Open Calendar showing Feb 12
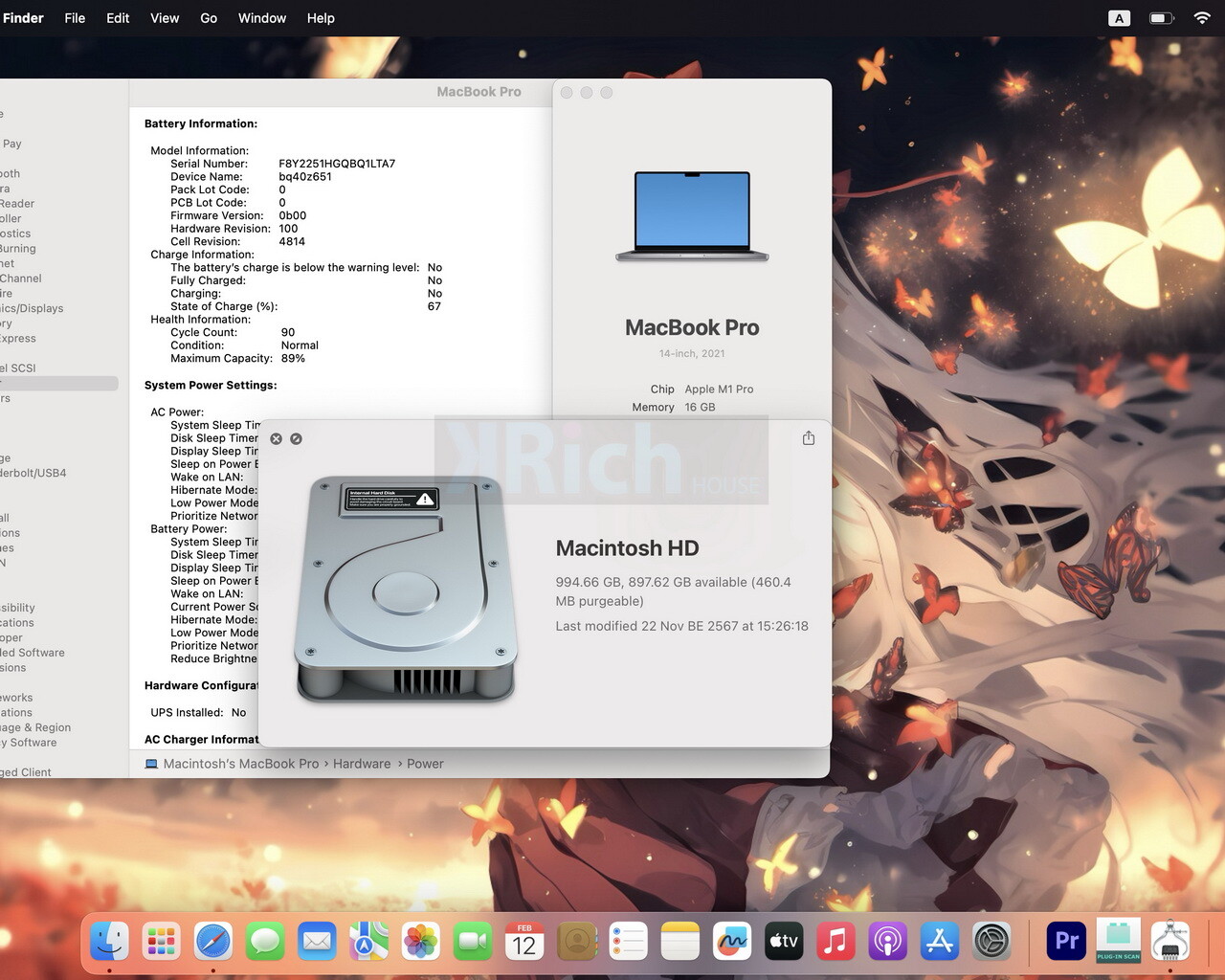The height and width of the screenshot is (980, 1225). click(x=524, y=942)
